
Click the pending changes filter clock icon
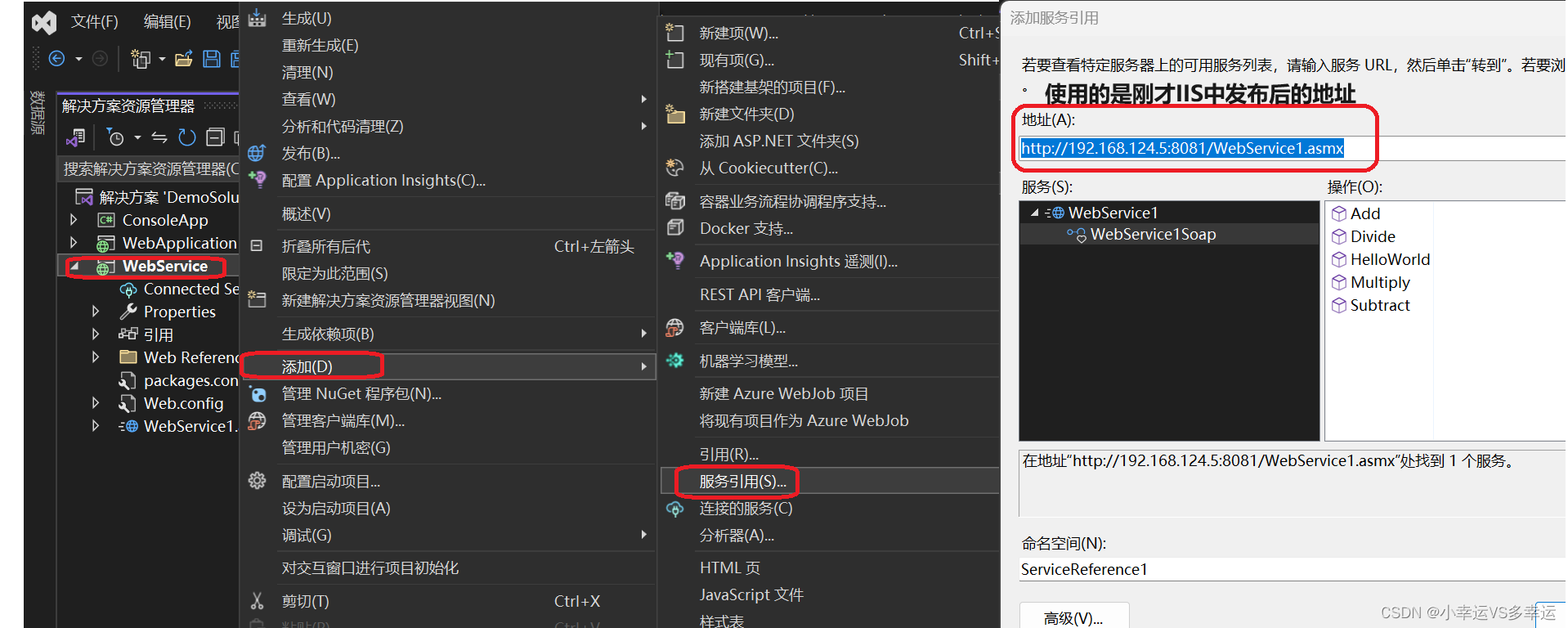(115, 137)
